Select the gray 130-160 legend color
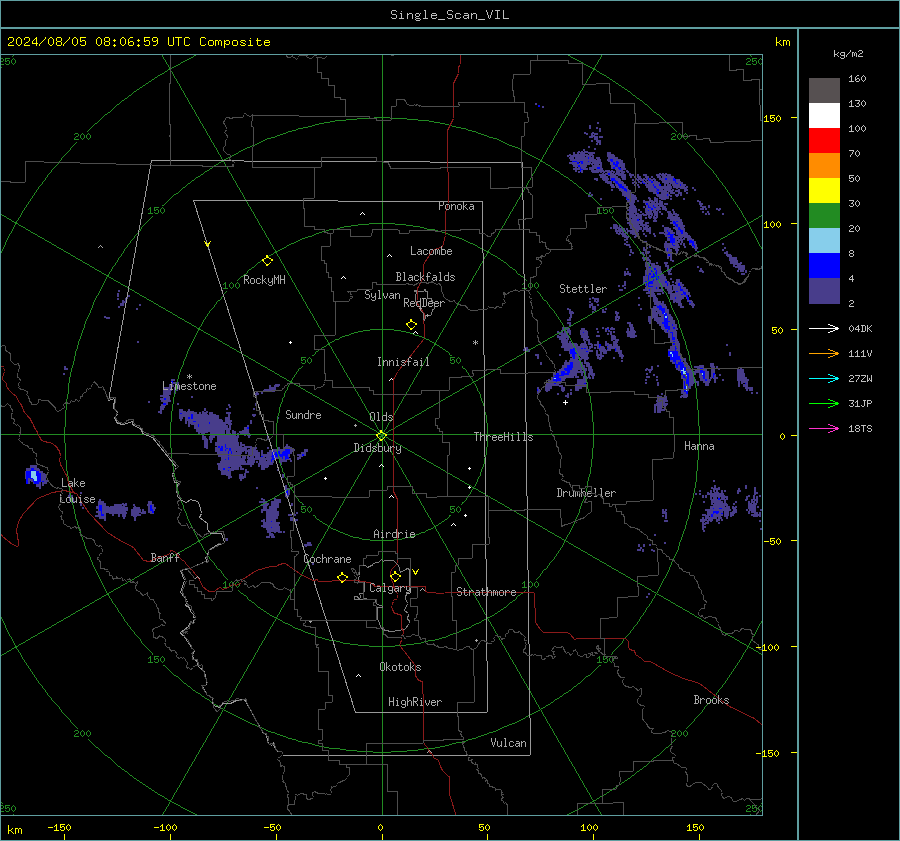 pyautogui.click(x=824, y=91)
